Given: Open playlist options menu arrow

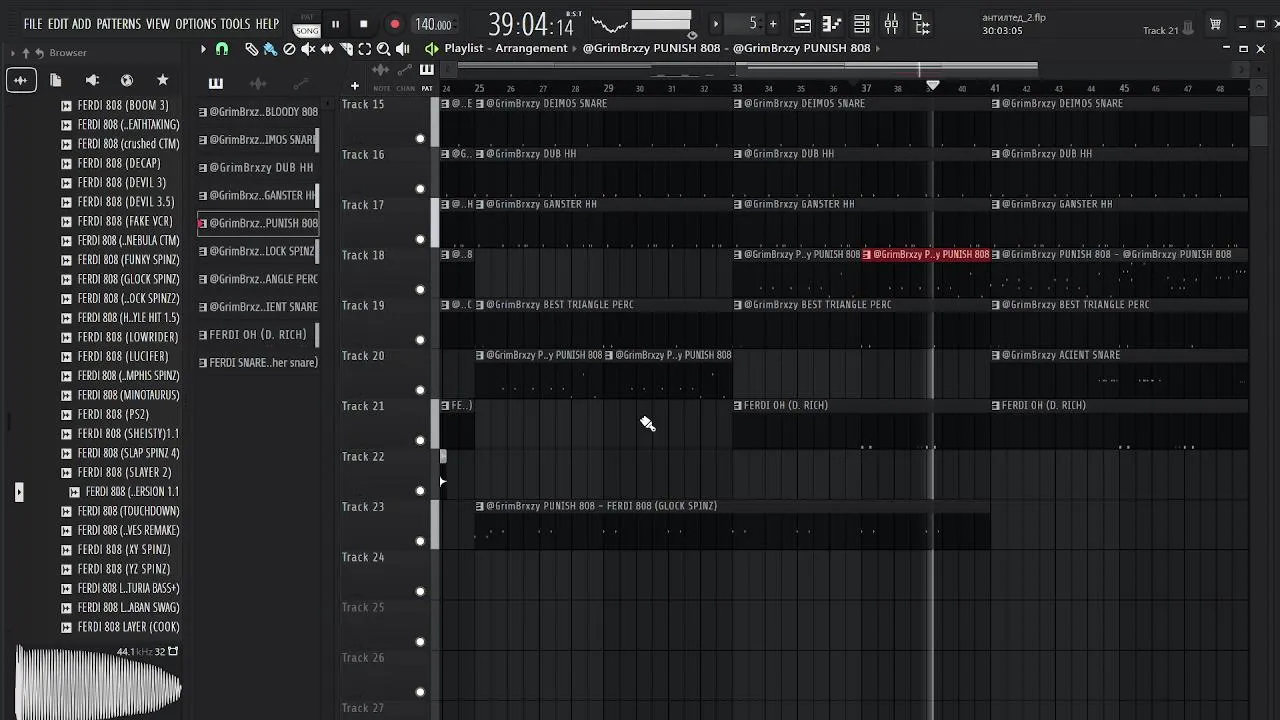Looking at the screenshot, I should point(203,48).
